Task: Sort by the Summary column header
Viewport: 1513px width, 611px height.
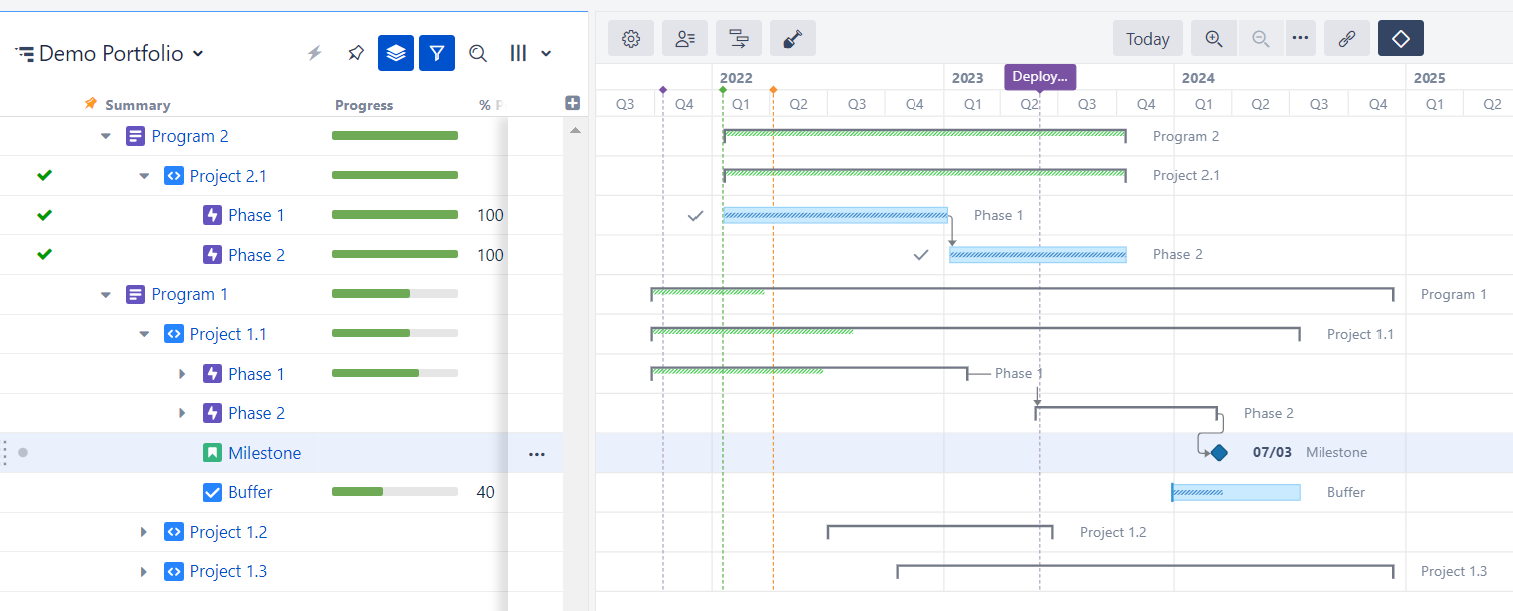Action: 137,105
